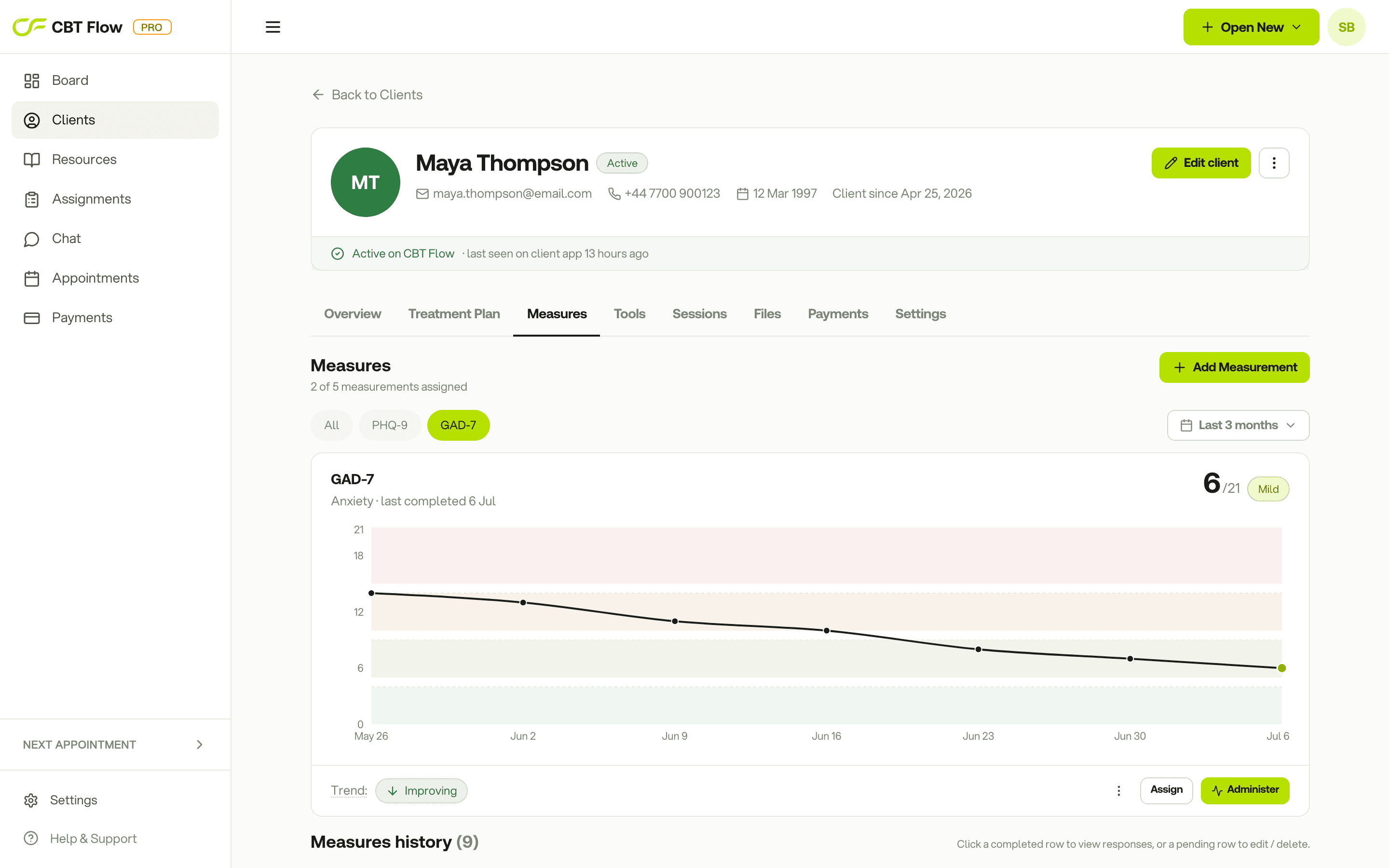Viewport: 1389px width, 868px height.
Task: Open the Last 3 months dropdown
Action: pyautogui.click(x=1238, y=425)
